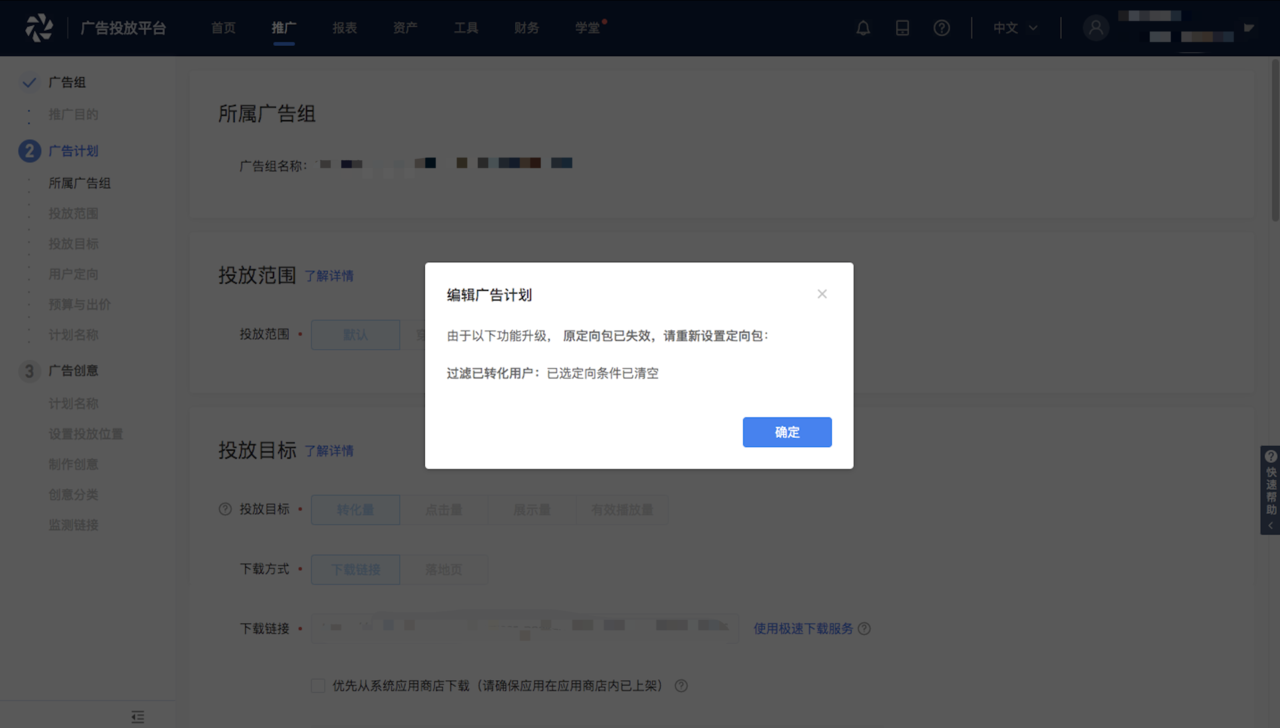The image size is (1280, 728).
Task: Tick 优先从系统应用商店下载 checkbox
Action: point(318,686)
